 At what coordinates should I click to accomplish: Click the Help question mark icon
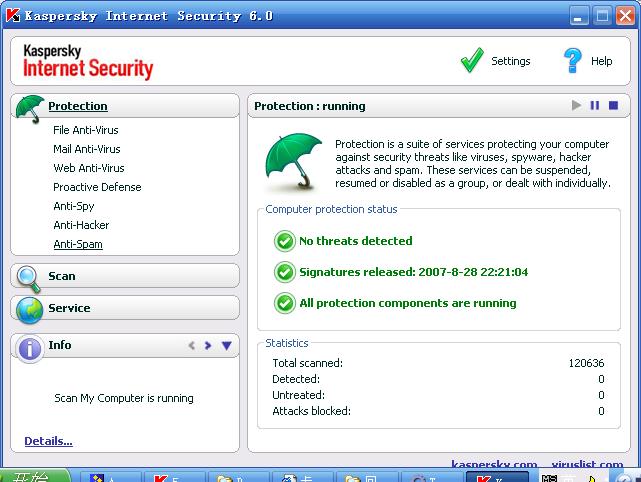click(x=572, y=60)
